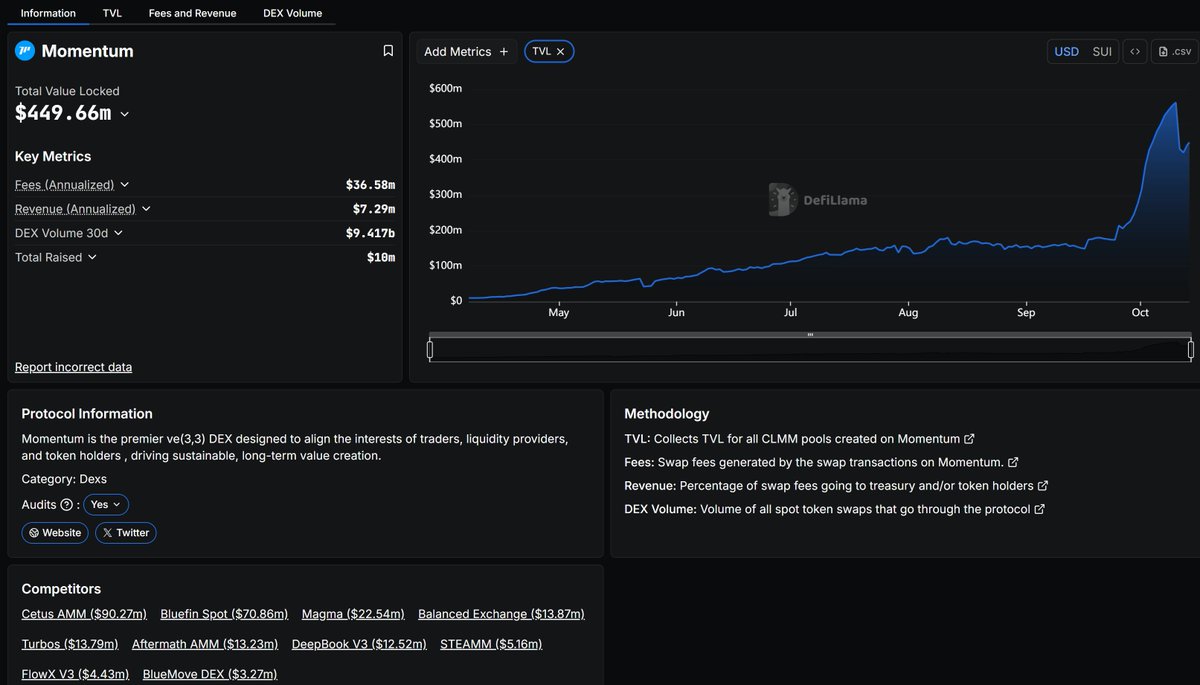
Task: Expand Revenue (Annualized) details
Action: point(146,209)
